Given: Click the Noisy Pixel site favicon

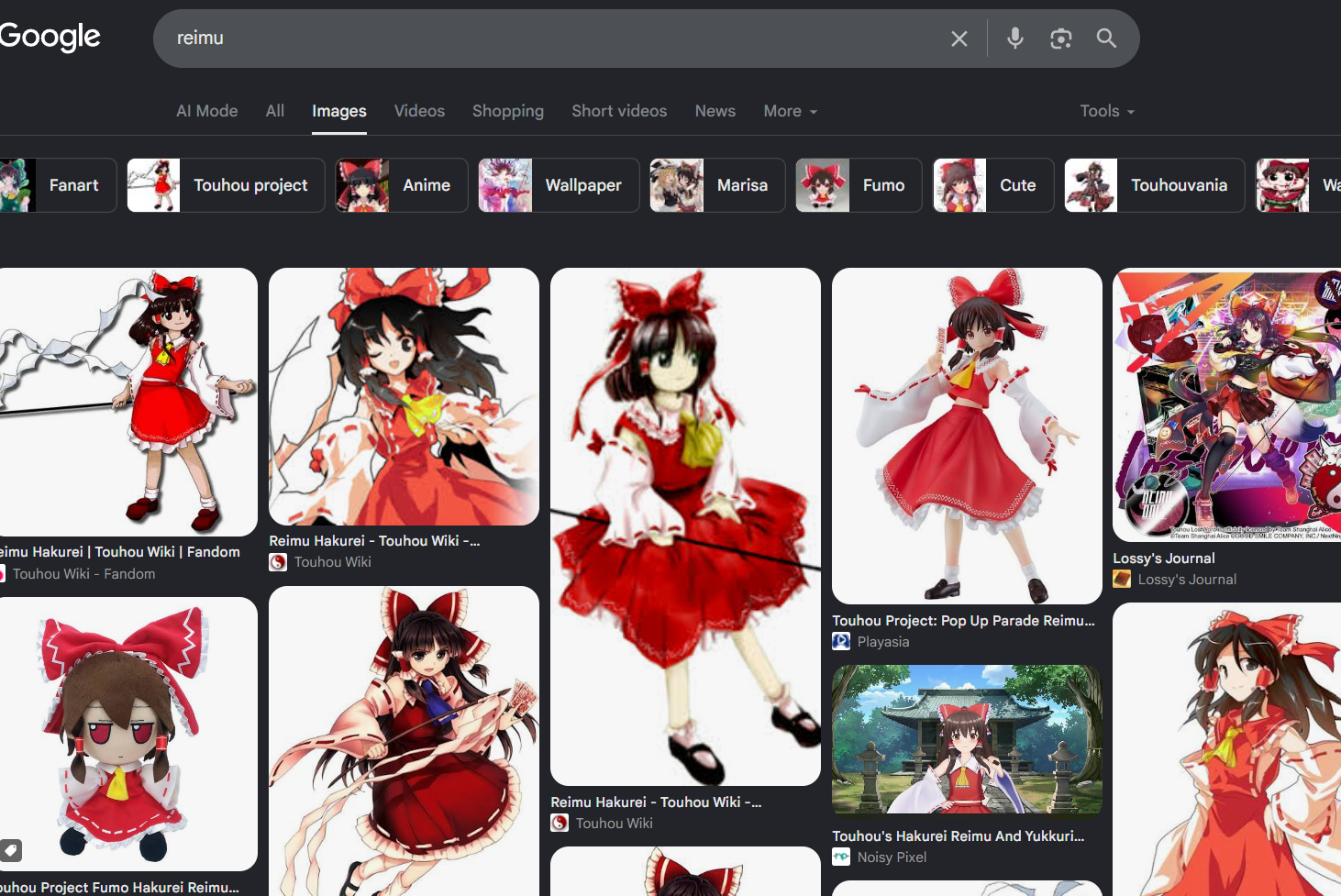Looking at the screenshot, I should 841,857.
